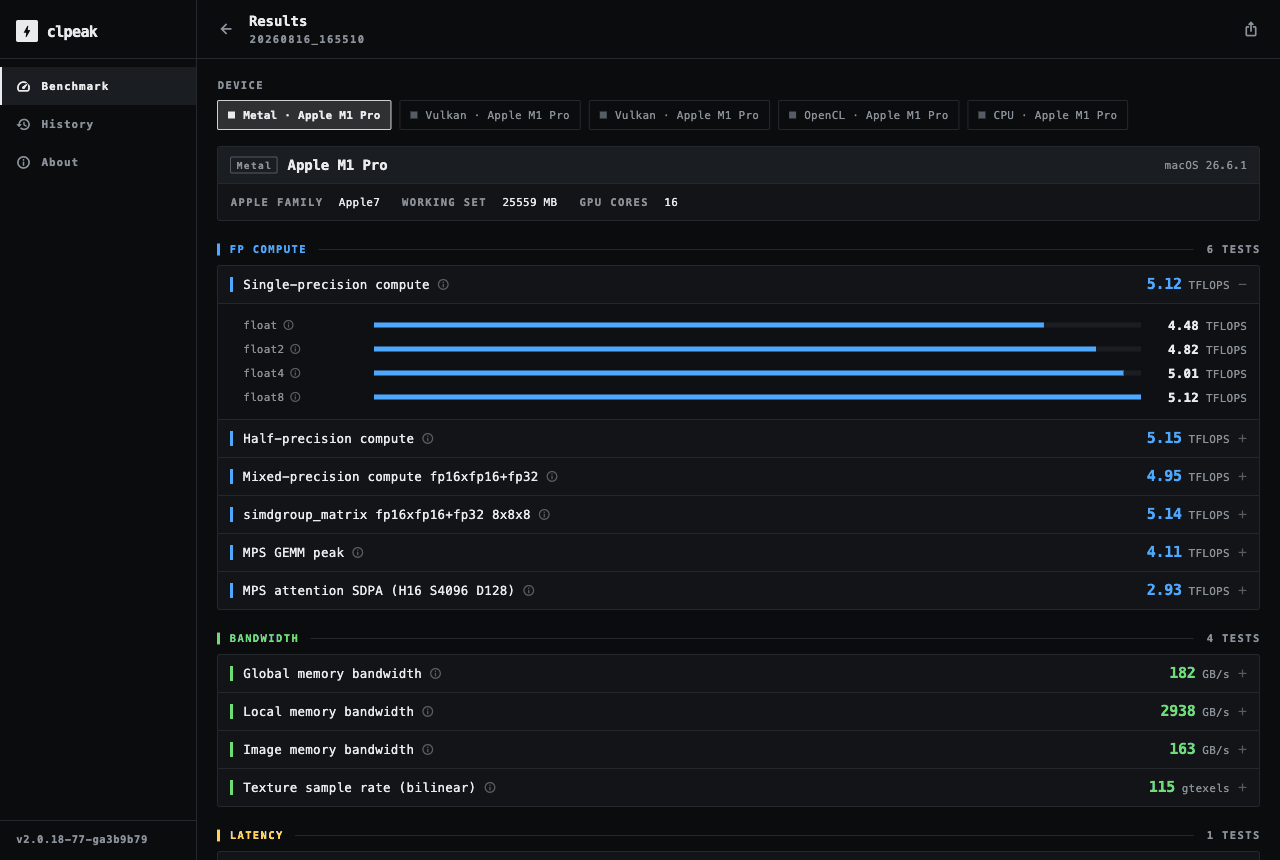Viewport: 1280px width, 860px height.
Task: Expand simdgroup_matrix row details
Action: coord(1243,515)
